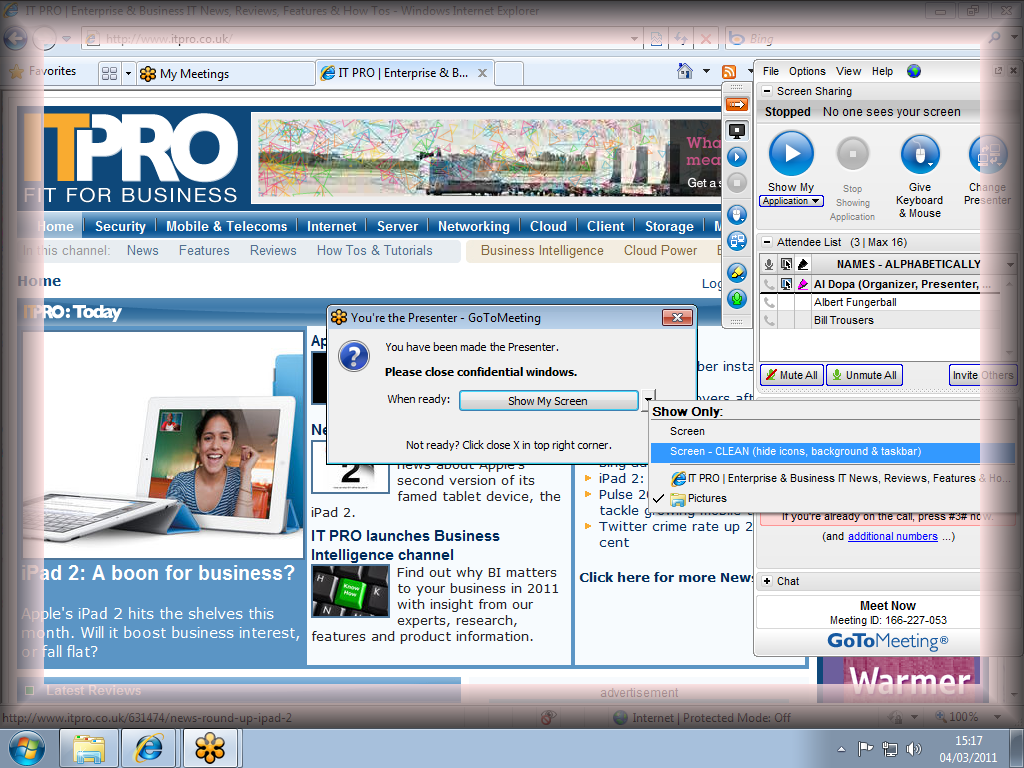Viewport: 1024px width, 768px height.
Task: Click the globe icon in GoToMeeting menu bar
Action: coord(914,71)
